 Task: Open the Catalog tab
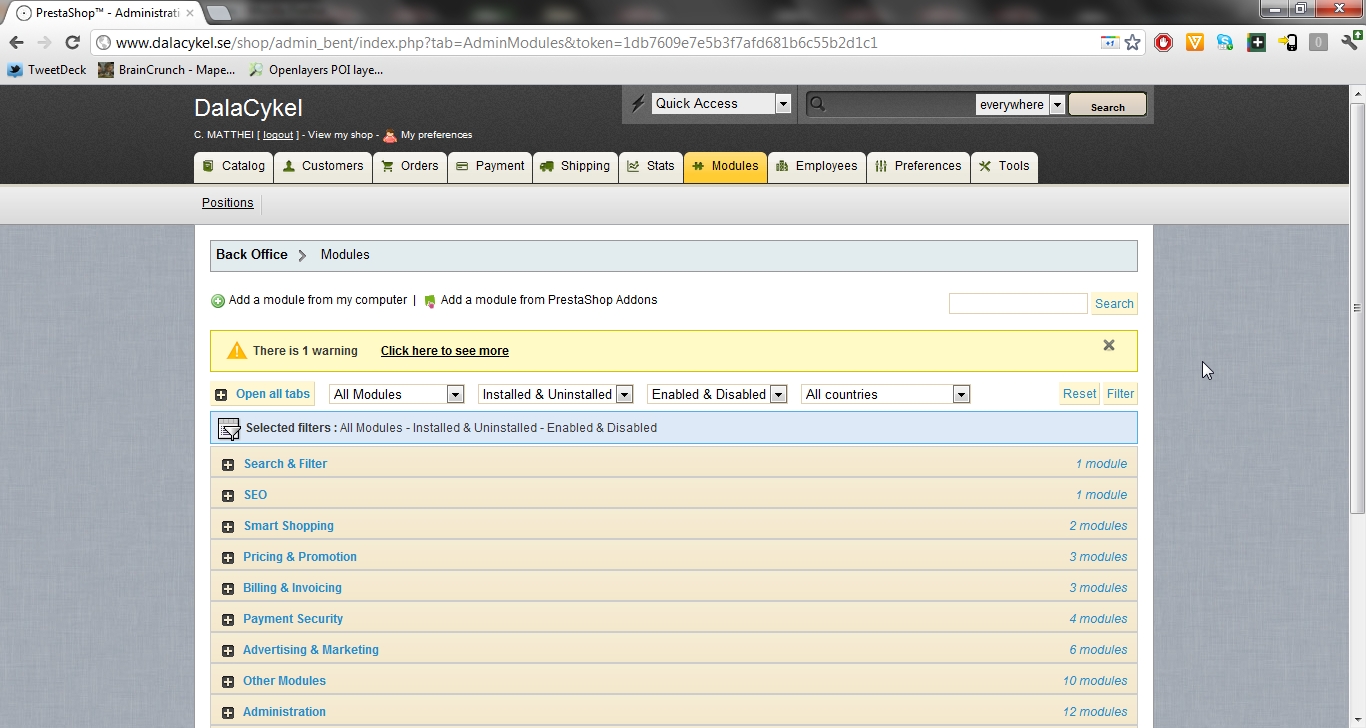point(233,167)
